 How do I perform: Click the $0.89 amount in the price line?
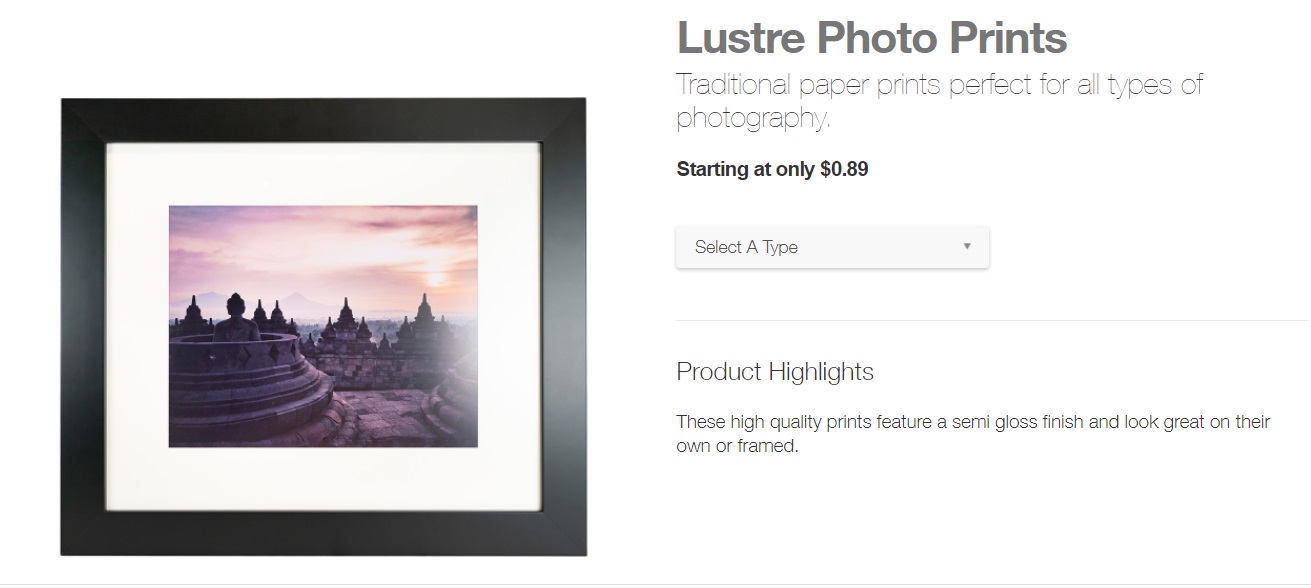click(844, 169)
